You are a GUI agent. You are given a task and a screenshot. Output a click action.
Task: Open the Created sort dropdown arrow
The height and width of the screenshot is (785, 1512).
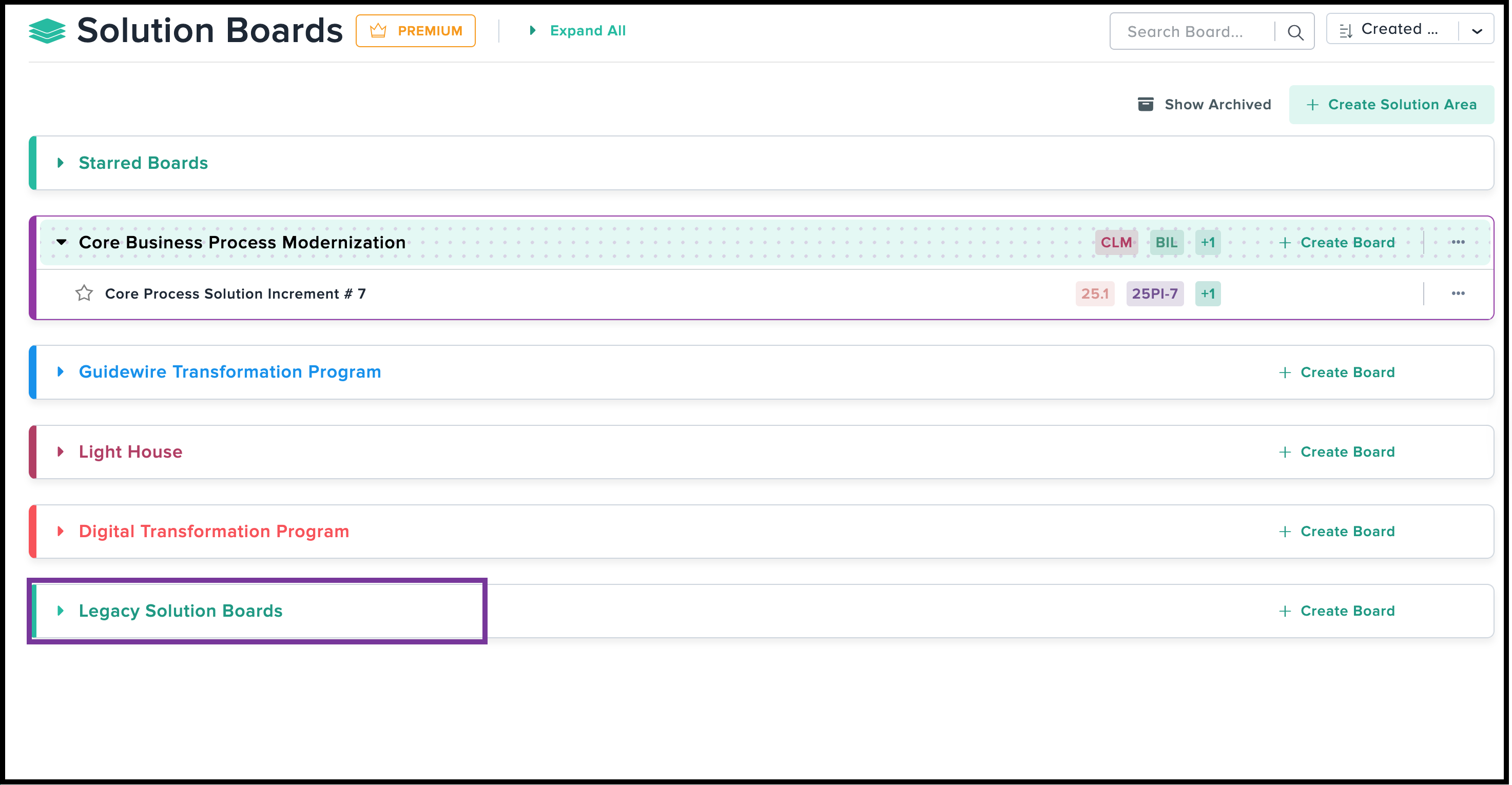pyautogui.click(x=1477, y=31)
